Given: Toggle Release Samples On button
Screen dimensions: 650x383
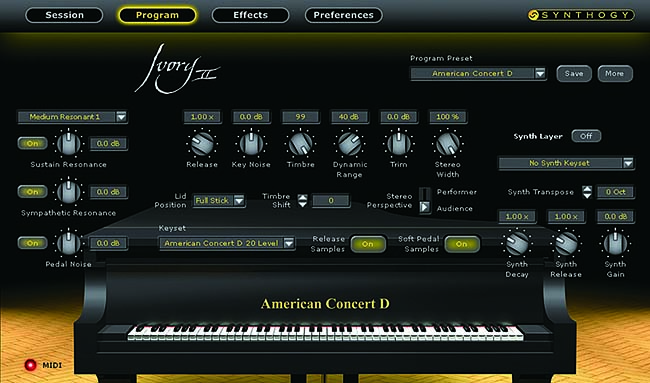Looking at the screenshot, I should (x=368, y=244).
